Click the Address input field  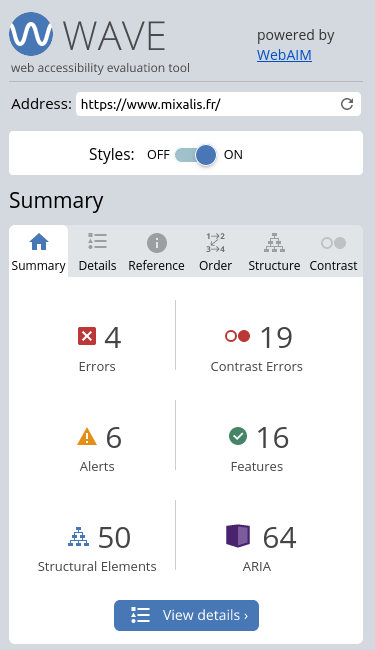coord(207,104)
